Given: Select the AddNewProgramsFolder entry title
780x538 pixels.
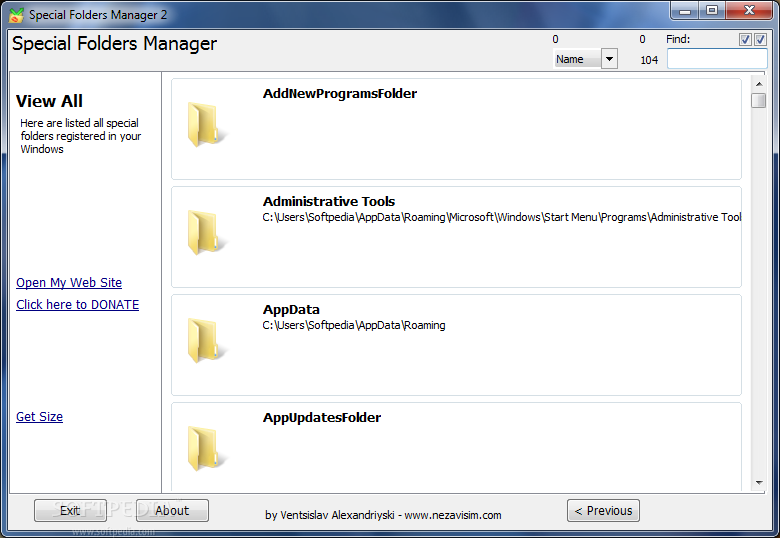Looking at the screenshot, I should coord(340,93).
